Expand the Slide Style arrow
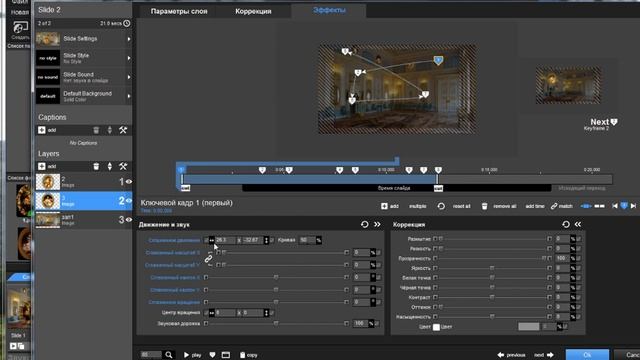Image resolution: width=640 pixels, height=360 pixels. [129, 58]
